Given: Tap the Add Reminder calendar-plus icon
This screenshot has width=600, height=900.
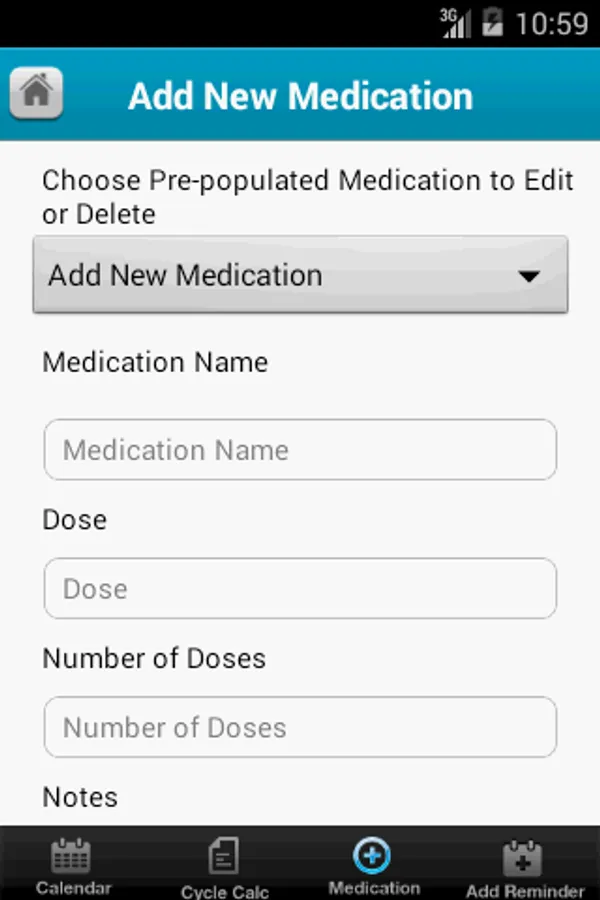Looking at the screenshot, I should 524,858.
